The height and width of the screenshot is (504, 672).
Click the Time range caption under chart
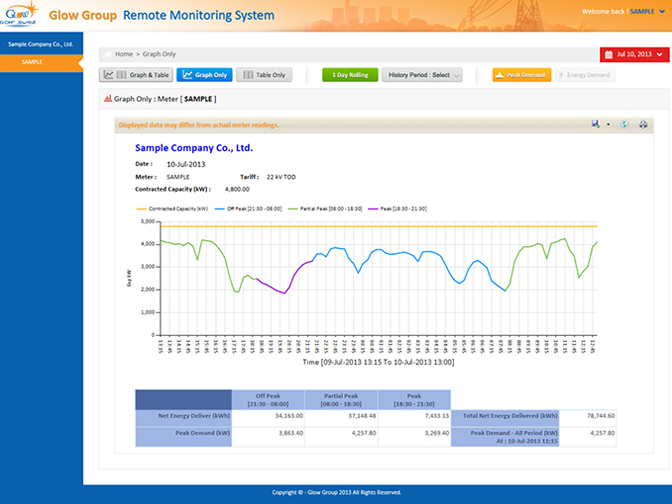click(x=378, y=362)
